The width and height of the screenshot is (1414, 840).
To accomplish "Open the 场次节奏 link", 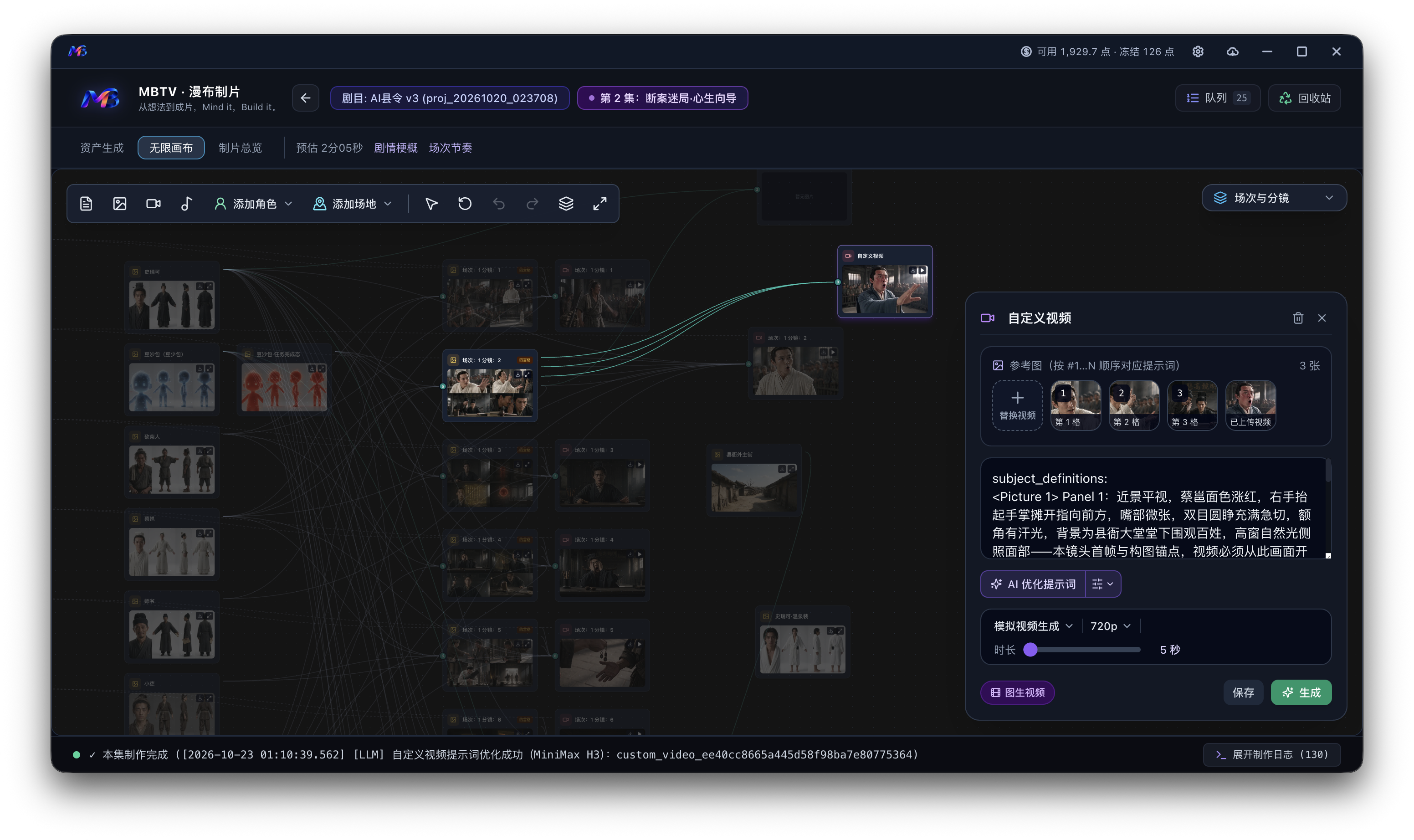I will coord(451,148).
